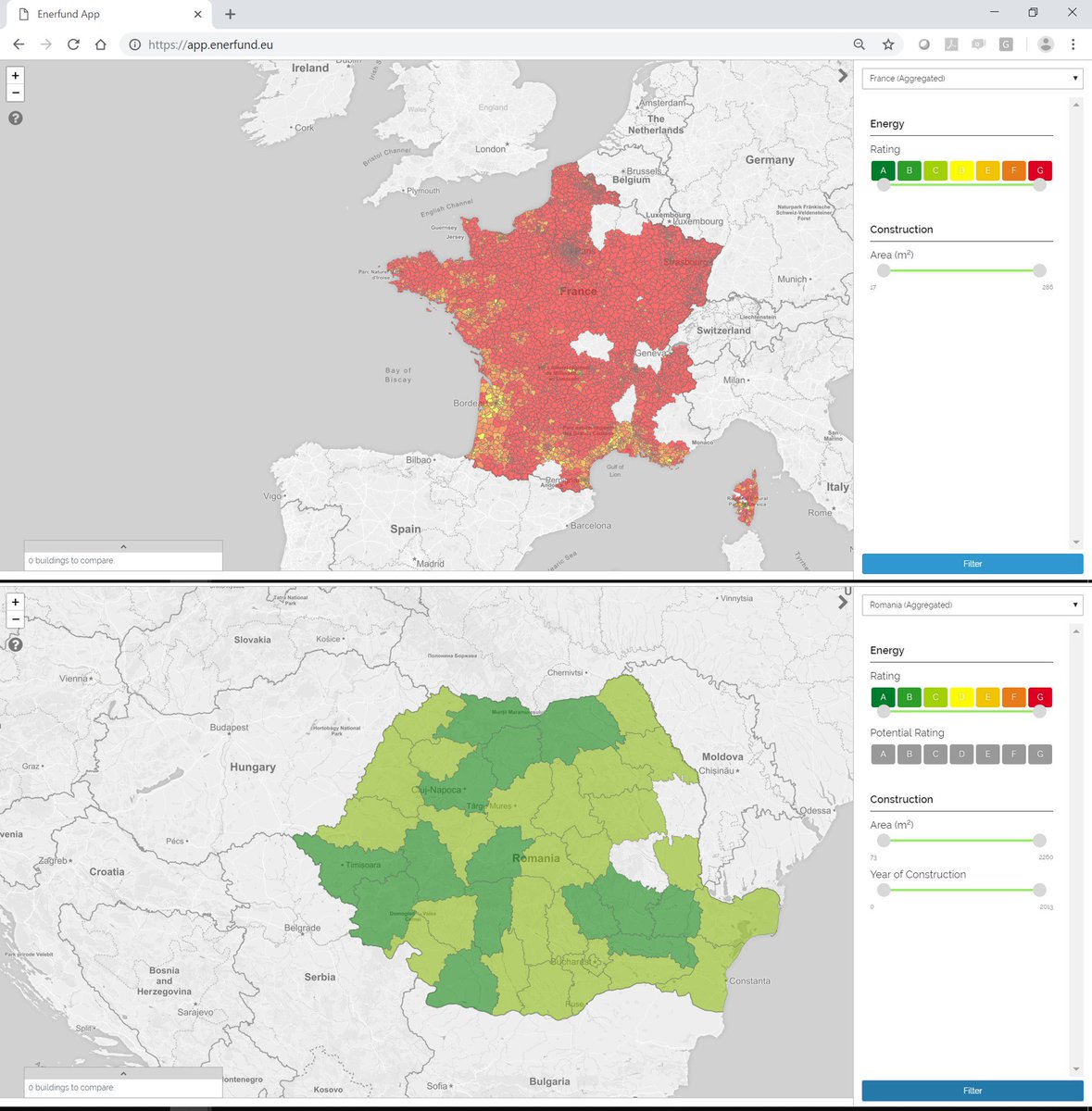The width and height of the screenshot is (1092, 1111).
Task: Zoom in on the France map
Action: pos(15,76)
